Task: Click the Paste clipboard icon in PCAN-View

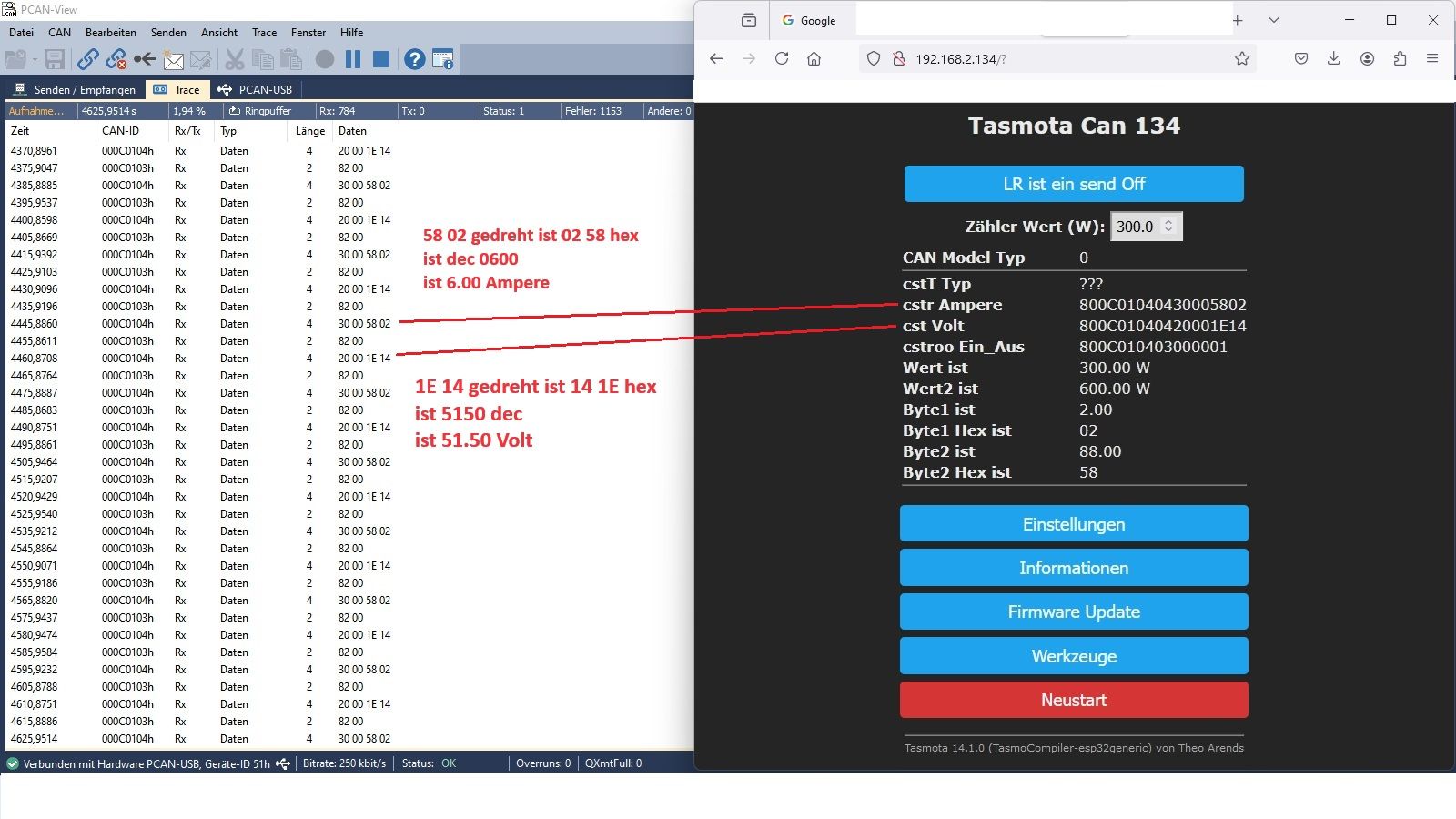Action: [291, 59]
